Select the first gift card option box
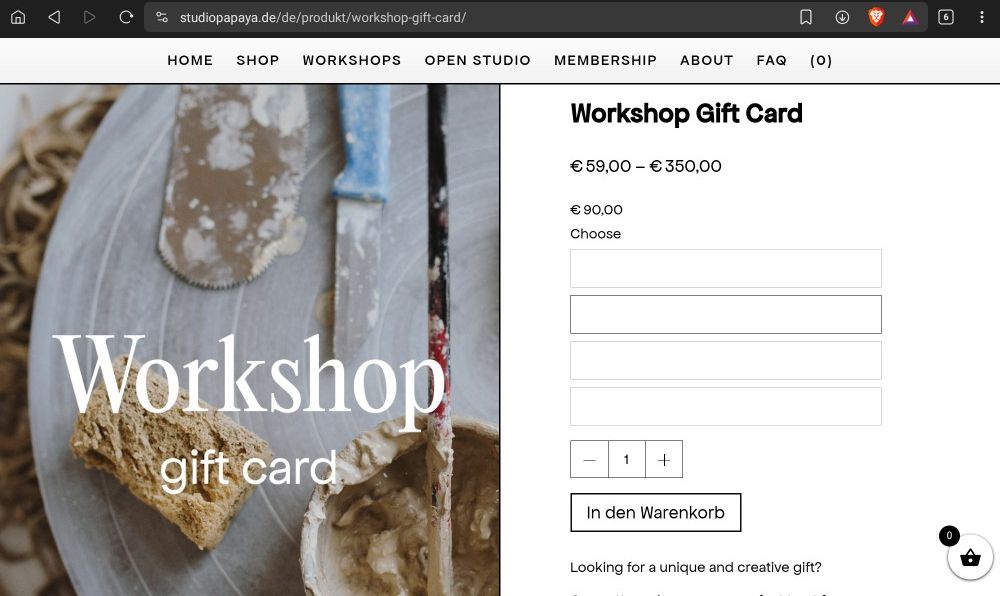This screenshot has width=1000, height=596. click(x=726, y=268)
